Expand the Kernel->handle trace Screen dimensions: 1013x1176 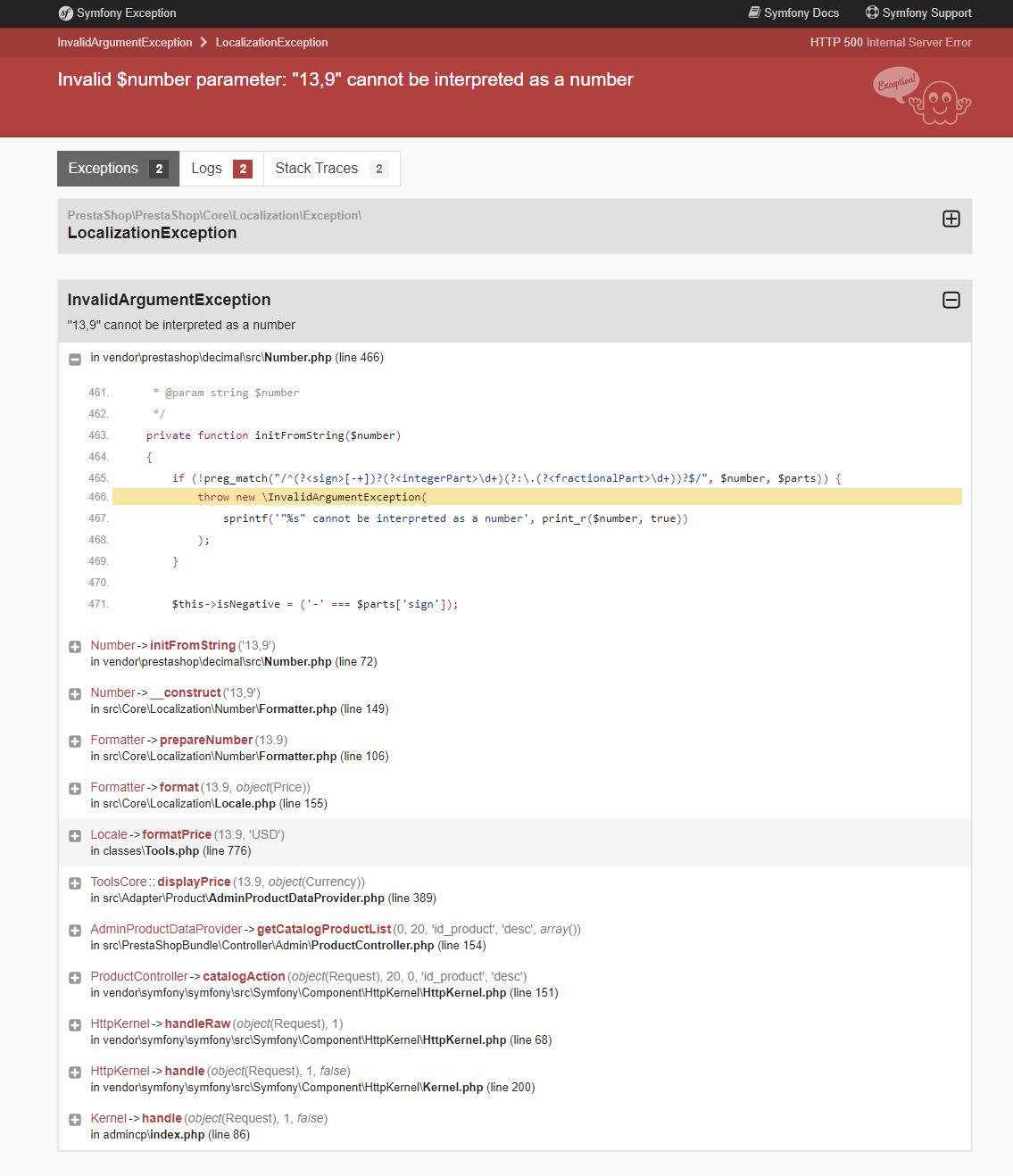pyautogui.click(x=75, y=1120)
